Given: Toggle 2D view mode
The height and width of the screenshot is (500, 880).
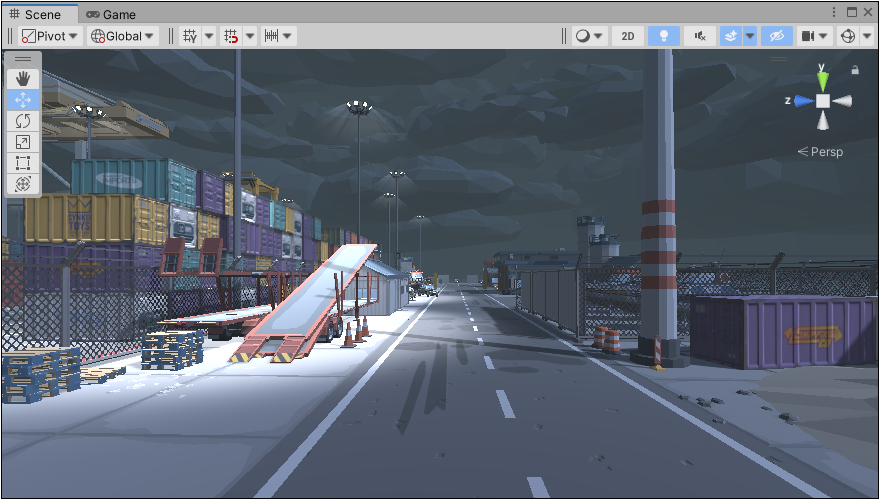Looking at the screenshot, I should (627, 36).
